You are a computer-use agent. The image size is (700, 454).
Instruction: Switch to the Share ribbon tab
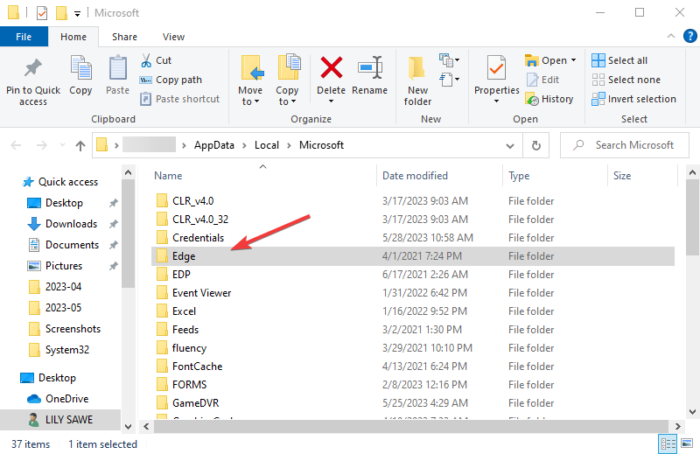coord(125,37)
